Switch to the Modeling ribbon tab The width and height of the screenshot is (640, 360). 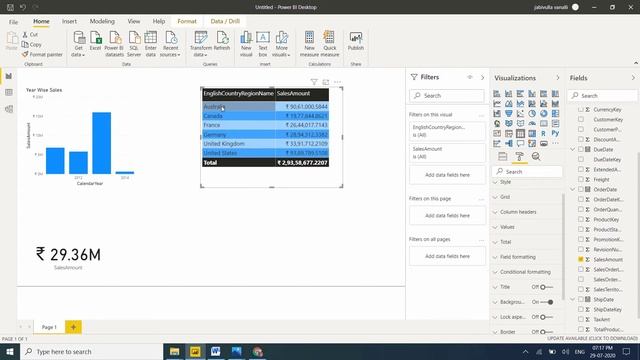tap(102, 21)
